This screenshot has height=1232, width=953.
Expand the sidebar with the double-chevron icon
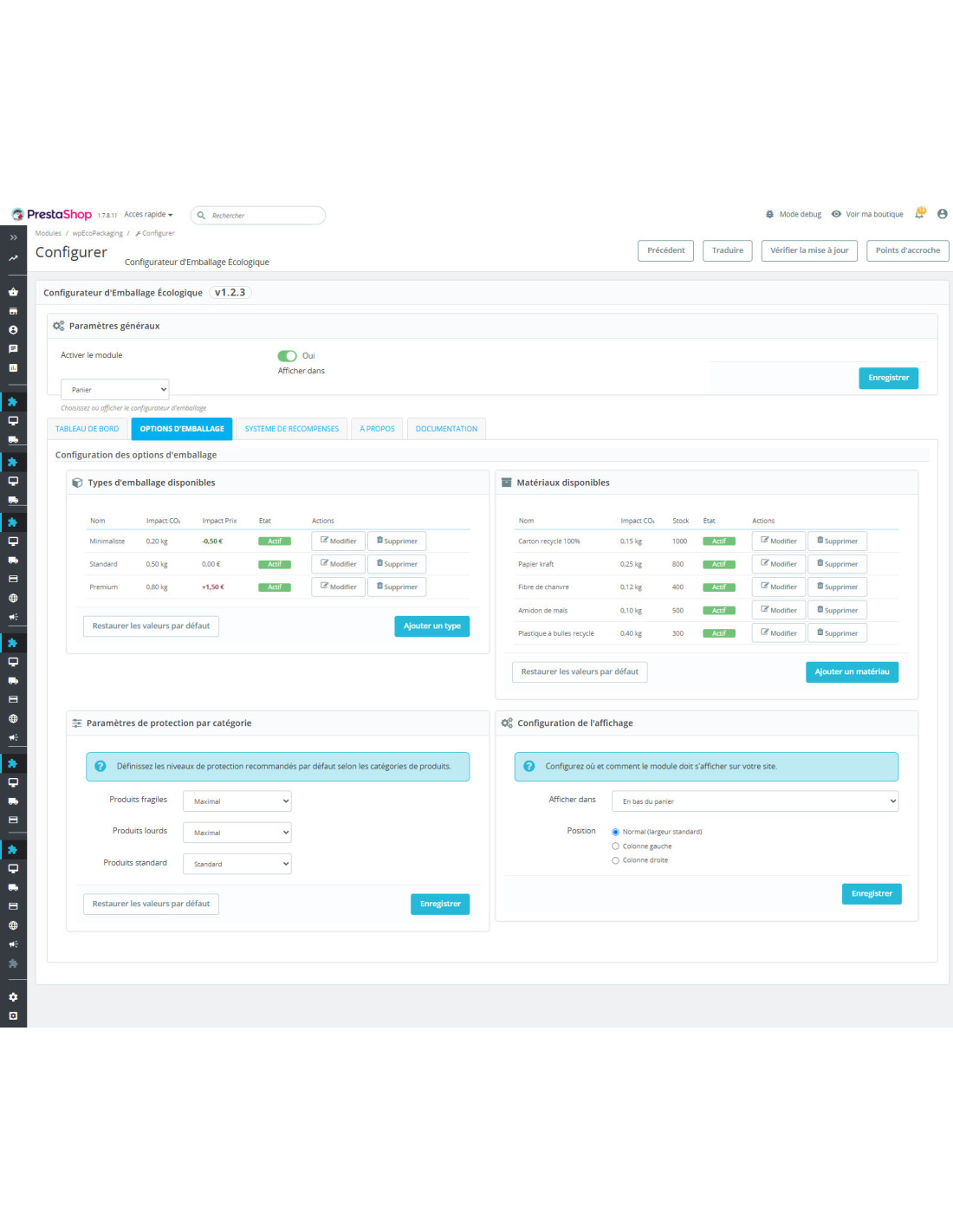click(13, 237)
